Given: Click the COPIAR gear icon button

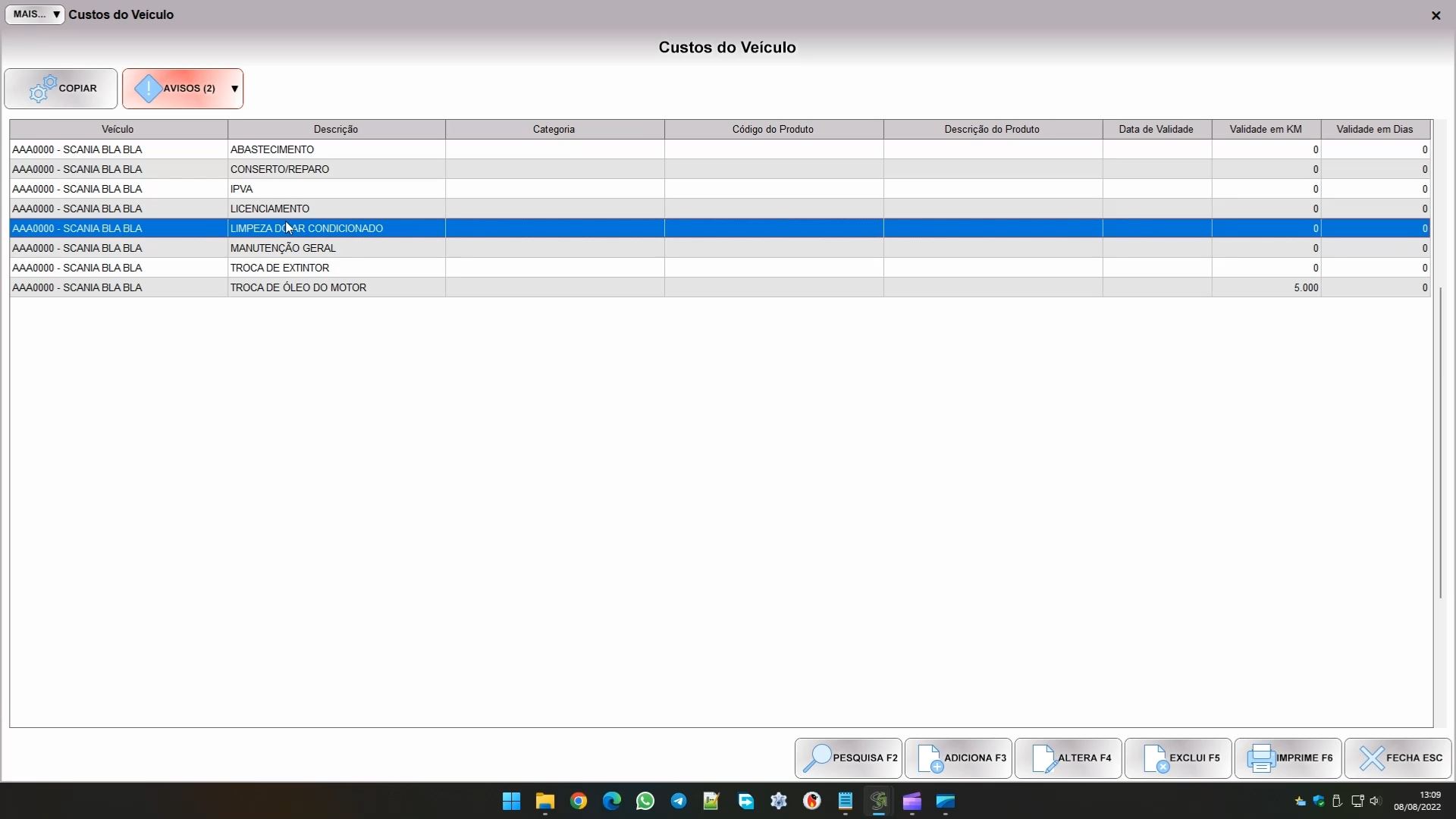Looking at the screenshot, I should pyautogui.click(x=61, y=89).
